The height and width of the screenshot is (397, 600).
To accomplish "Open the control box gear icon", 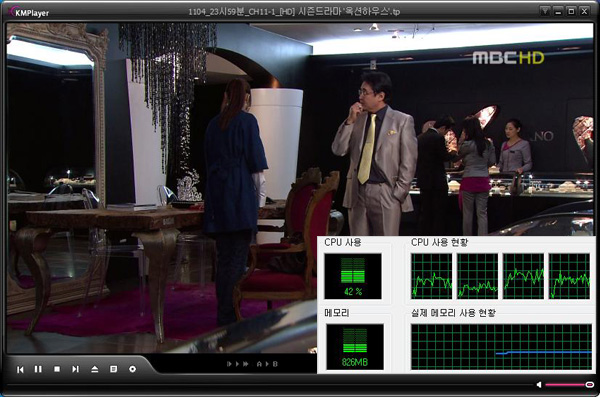I will pos(132,369).
